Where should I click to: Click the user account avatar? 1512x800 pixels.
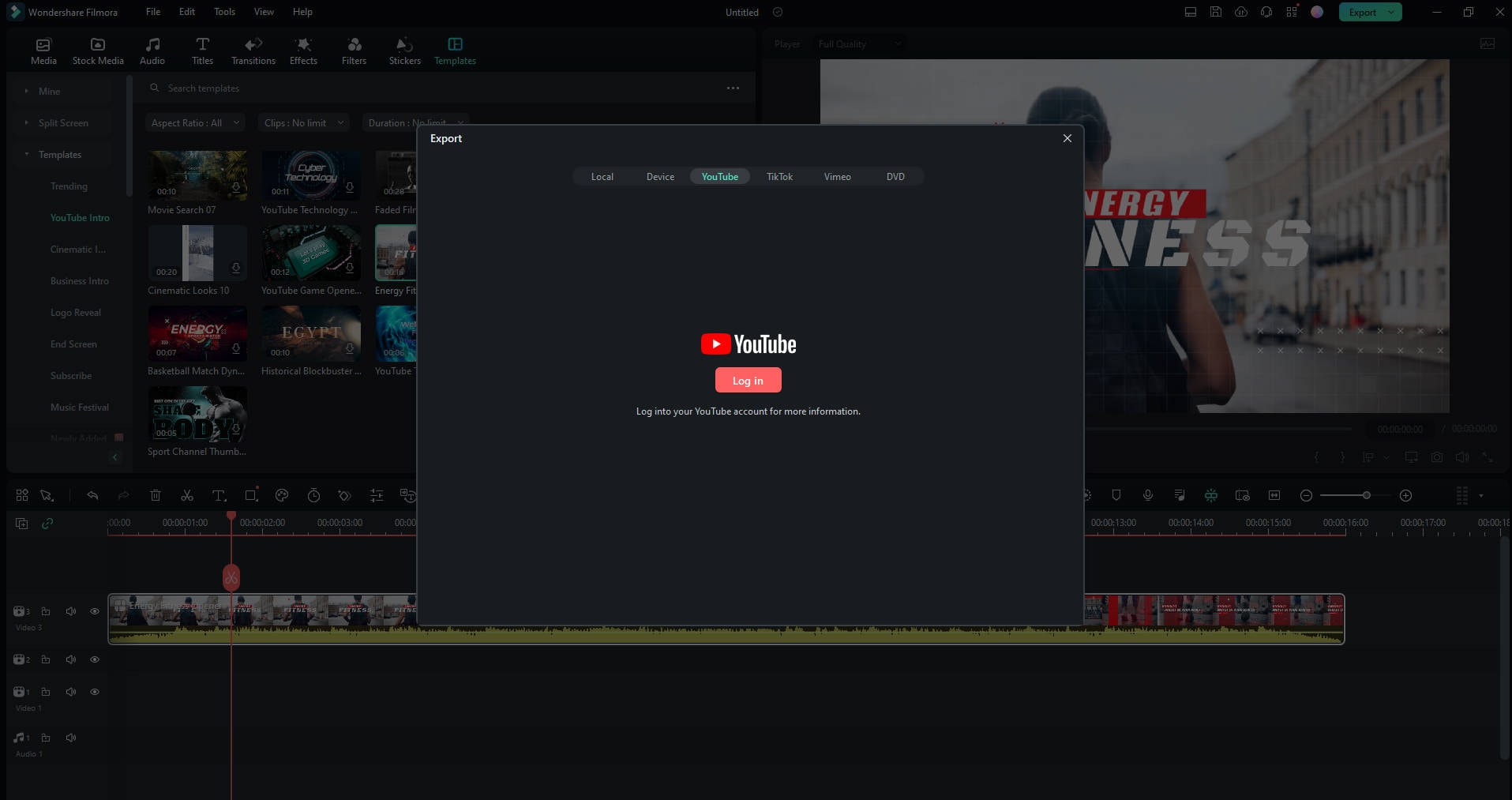point(1317,12)
